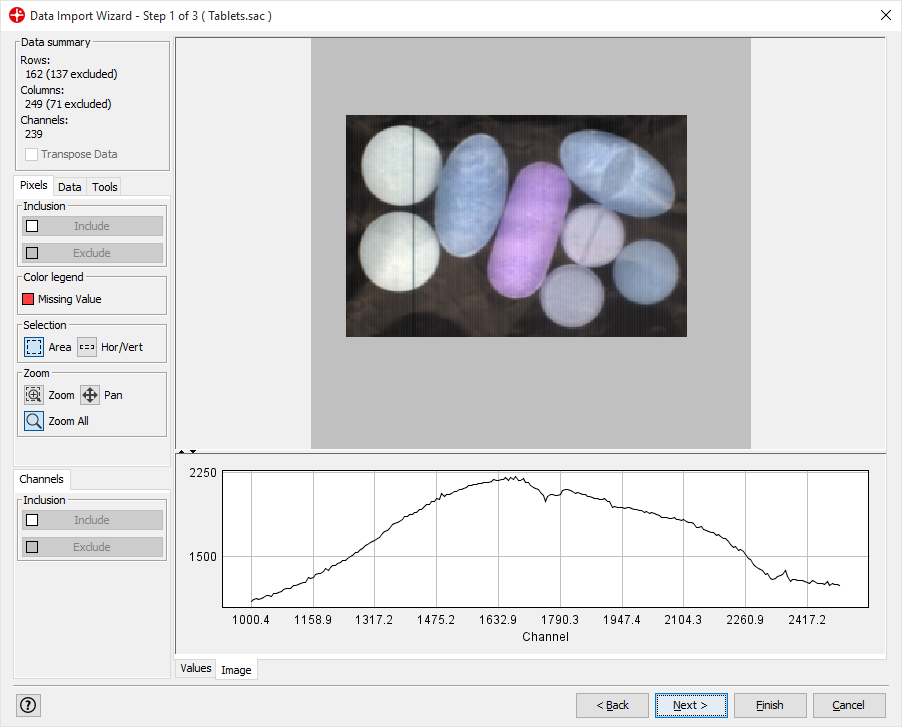Click the red Missing Value color swatch
902x727 pixels.
pos(29,299)
